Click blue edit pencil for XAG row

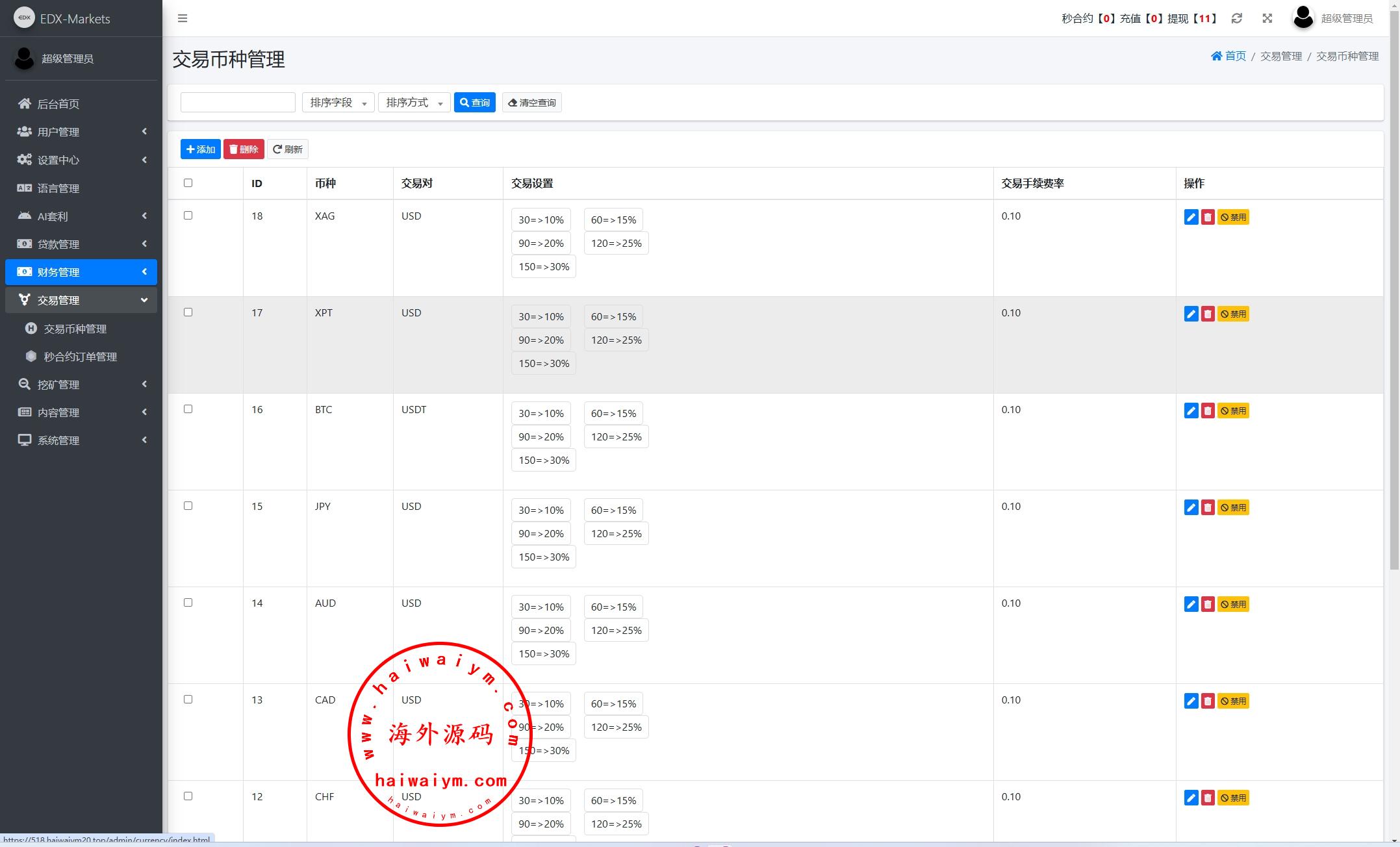tap(1191, 217)
